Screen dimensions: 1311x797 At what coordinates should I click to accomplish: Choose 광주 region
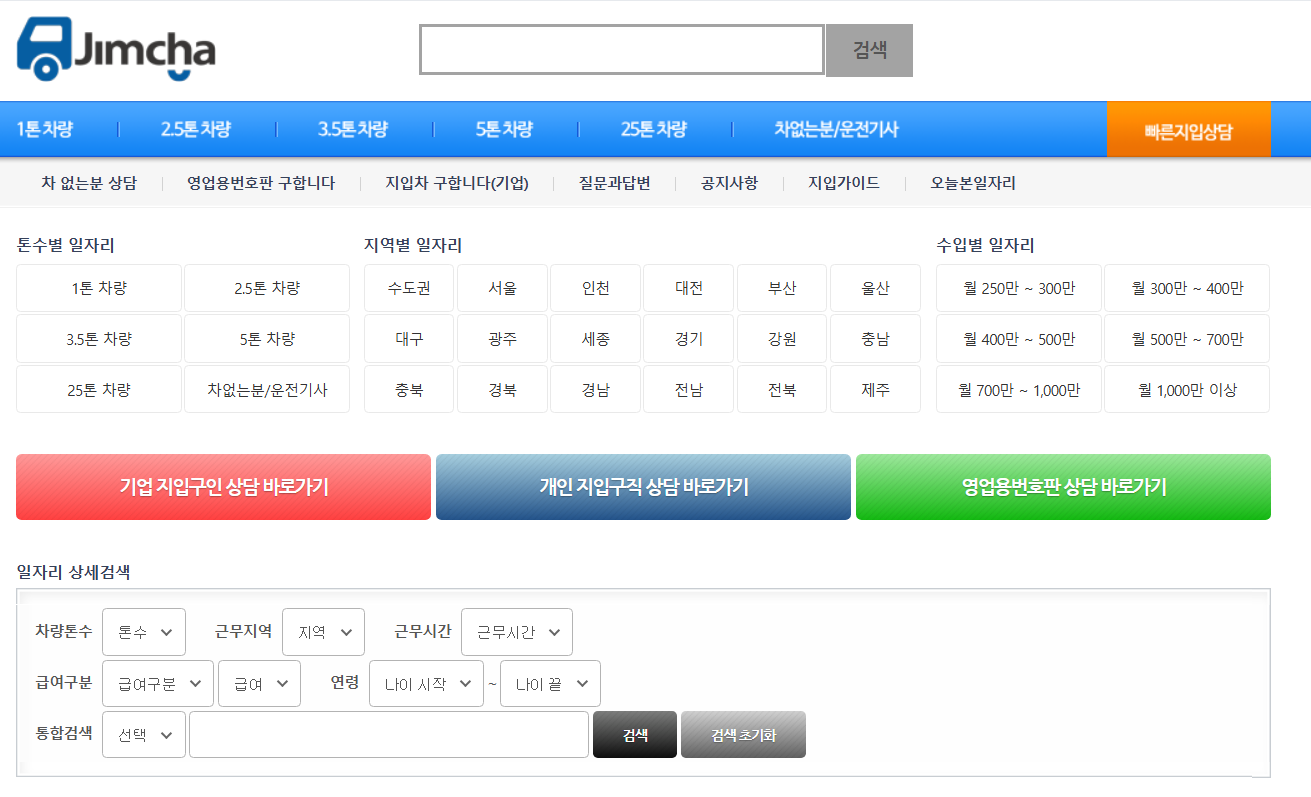[x=502, y=339]
